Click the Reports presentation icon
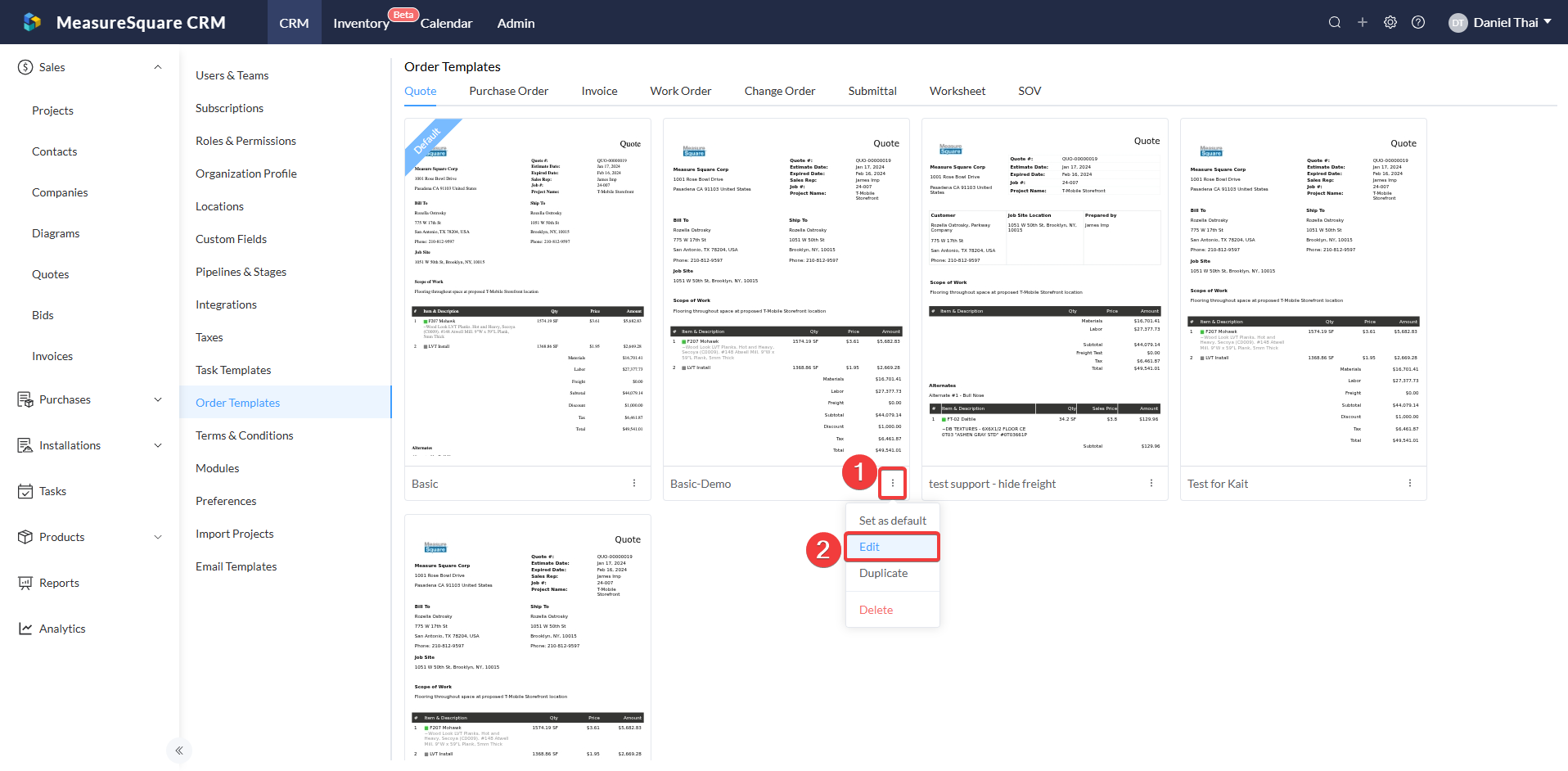The width and height of the screenshot is (1568, 771). 25,583
